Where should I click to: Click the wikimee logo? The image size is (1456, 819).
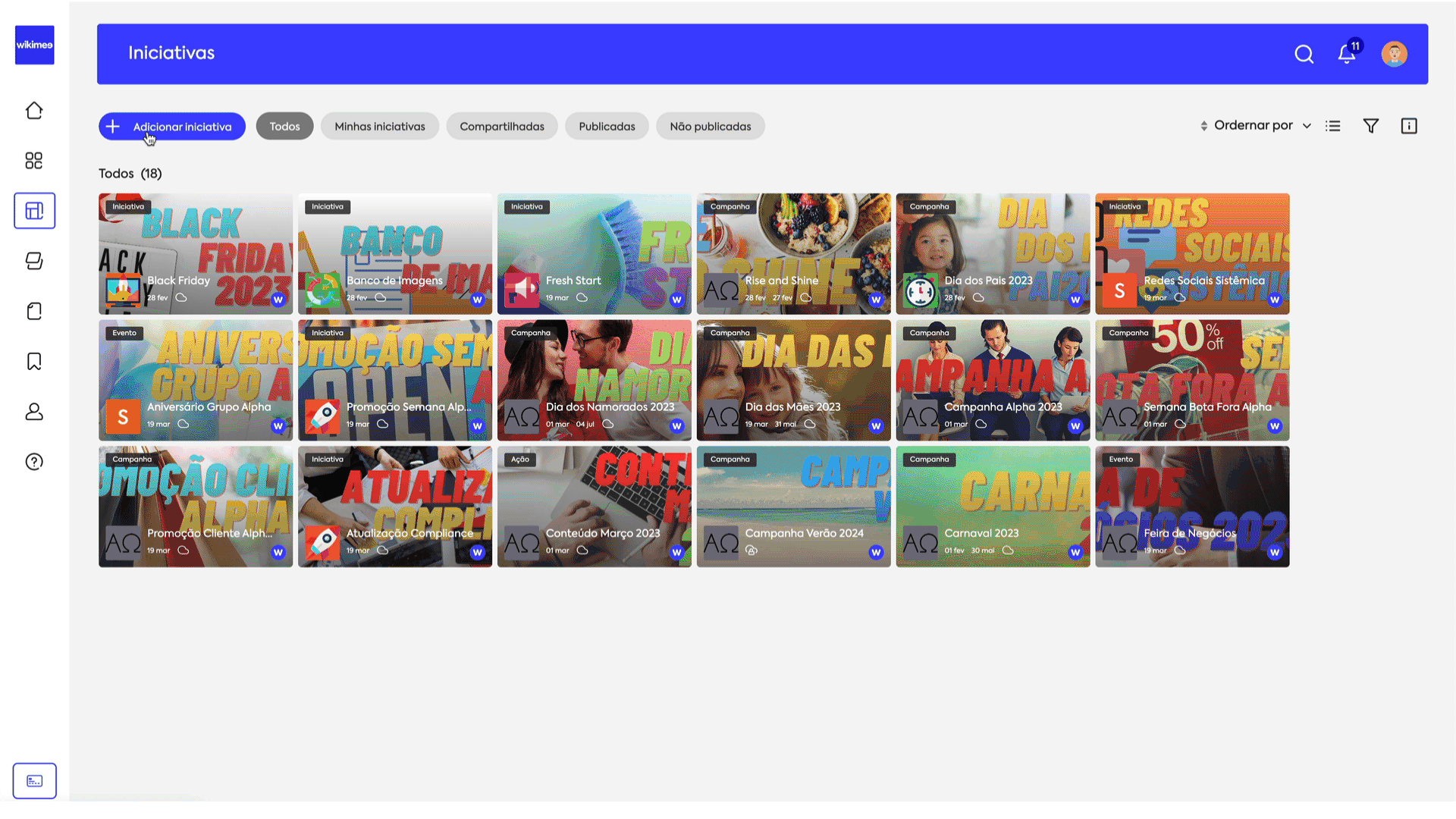click(x=35, y=45)
